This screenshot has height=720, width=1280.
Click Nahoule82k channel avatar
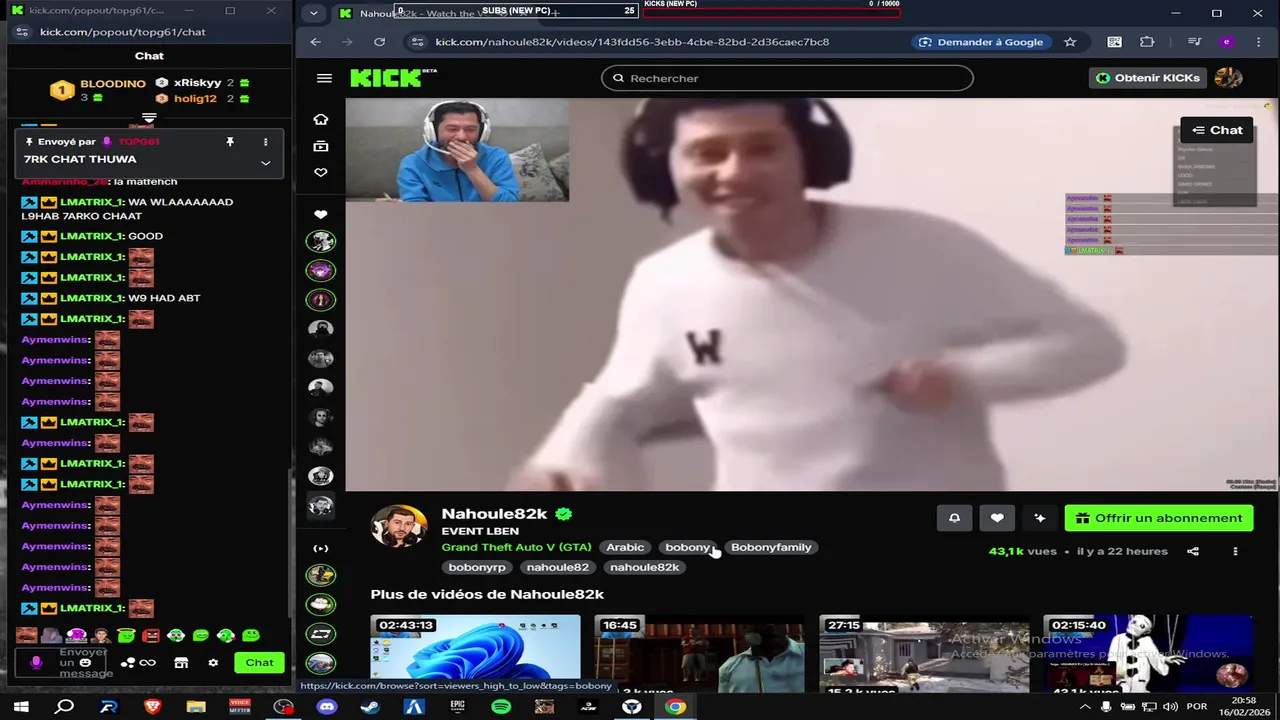(x=399, y=527)
